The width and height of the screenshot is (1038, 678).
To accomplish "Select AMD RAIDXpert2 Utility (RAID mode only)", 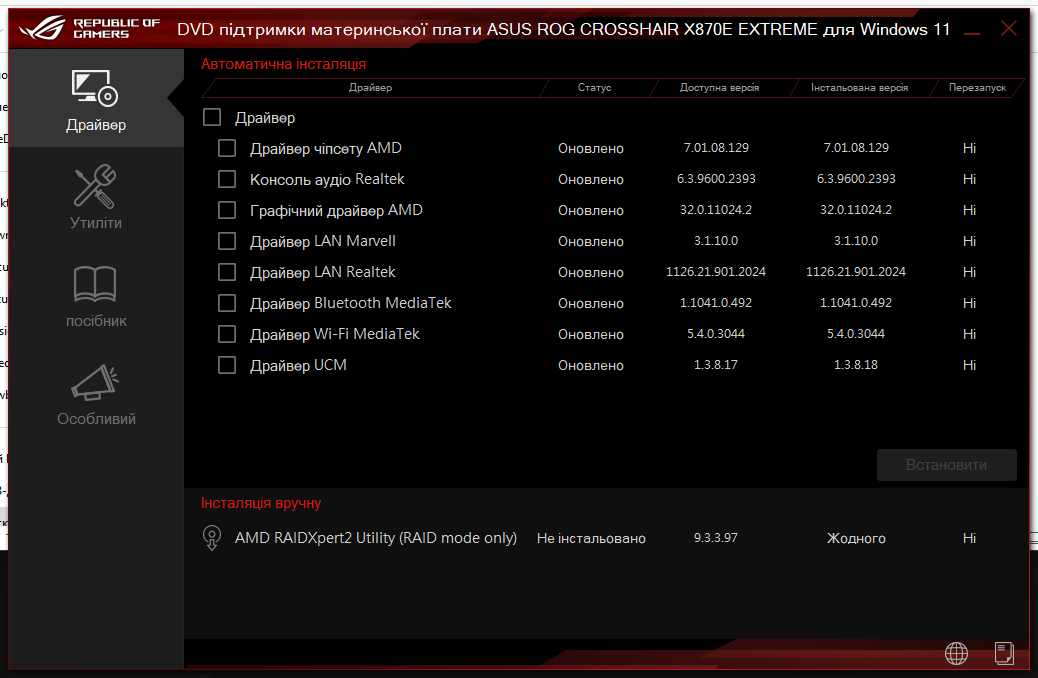I will (376, 538).
